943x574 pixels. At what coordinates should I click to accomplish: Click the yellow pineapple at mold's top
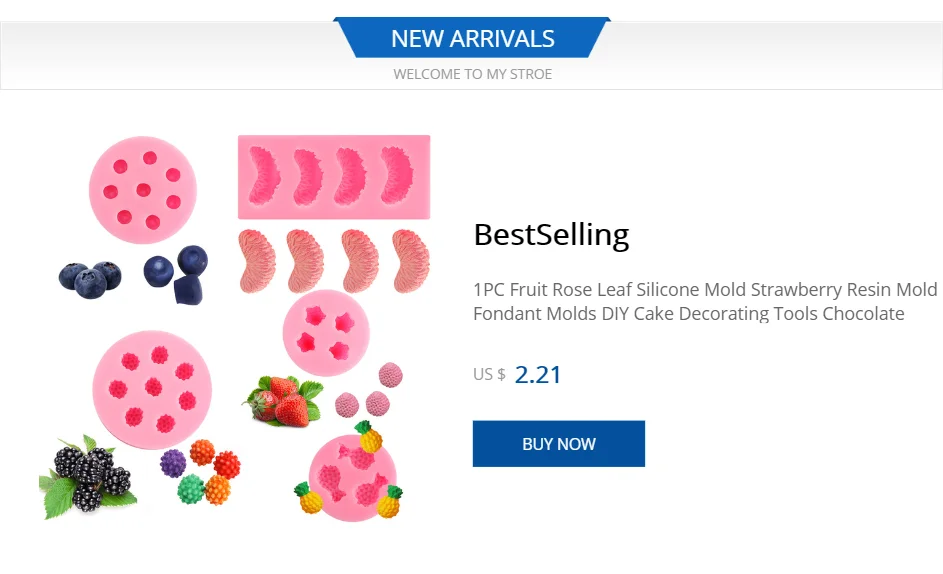tap(369, 436)
